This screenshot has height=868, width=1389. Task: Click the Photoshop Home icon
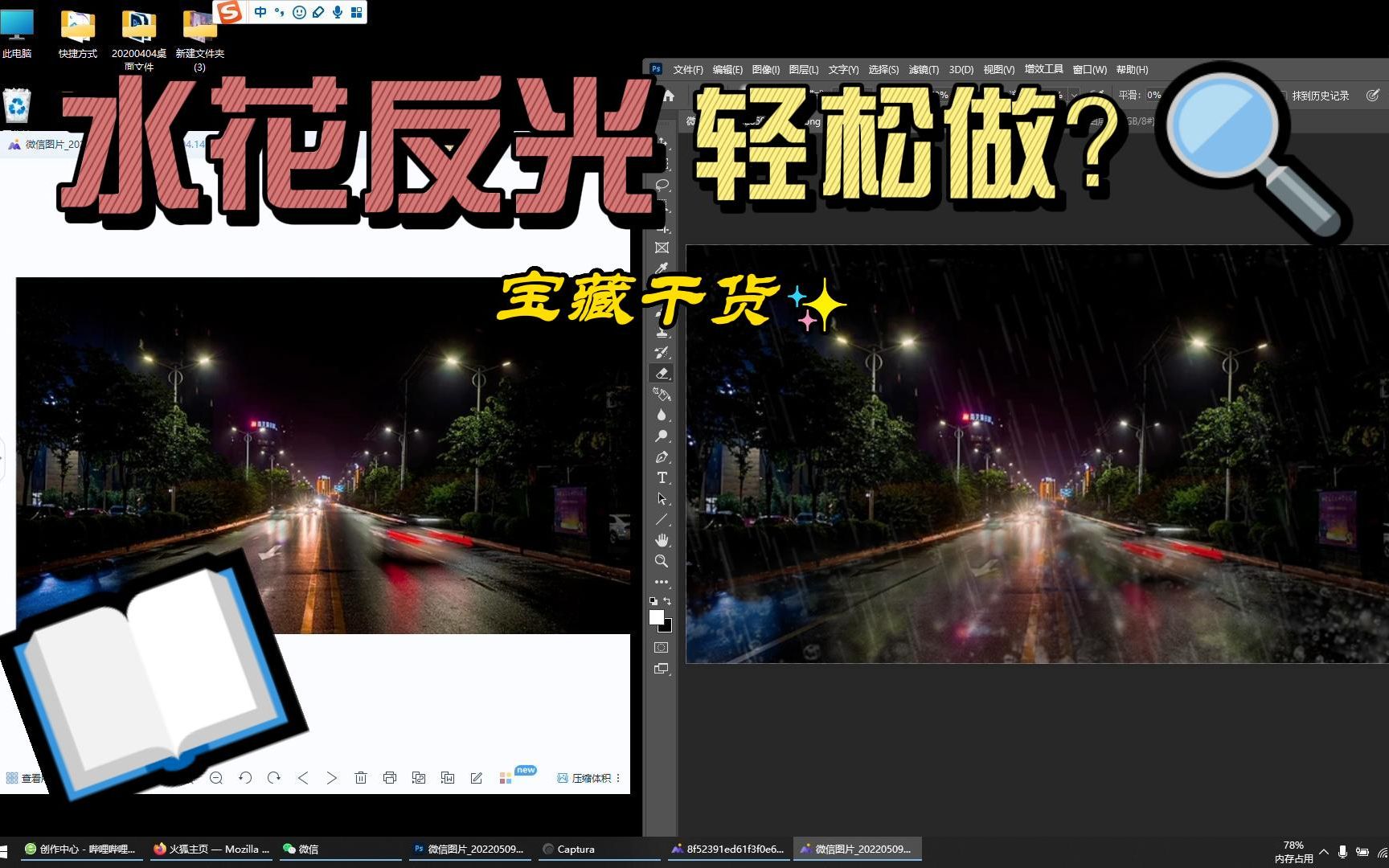tap(668, 95)
